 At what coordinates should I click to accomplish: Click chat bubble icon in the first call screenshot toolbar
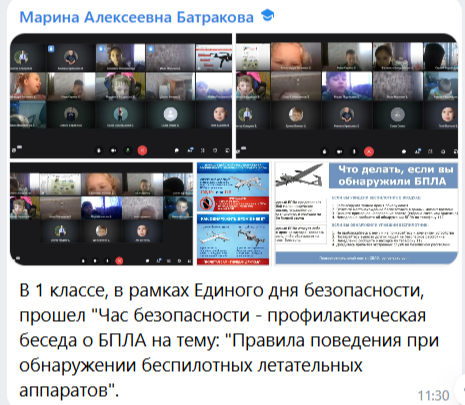tap(176, 151)
